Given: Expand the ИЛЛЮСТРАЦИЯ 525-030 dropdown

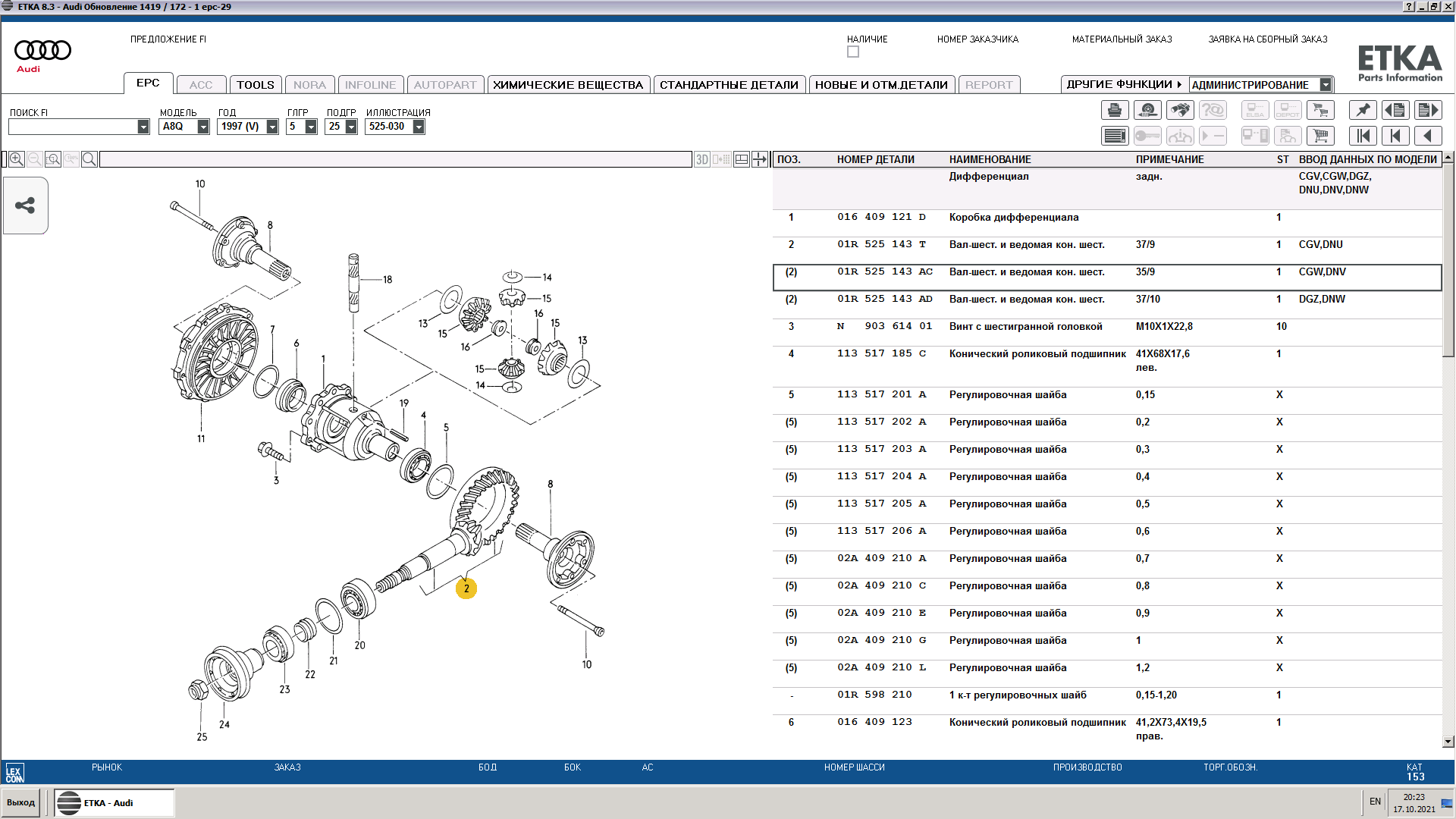Looking at the screenshot, I should (x=419, y=127).
